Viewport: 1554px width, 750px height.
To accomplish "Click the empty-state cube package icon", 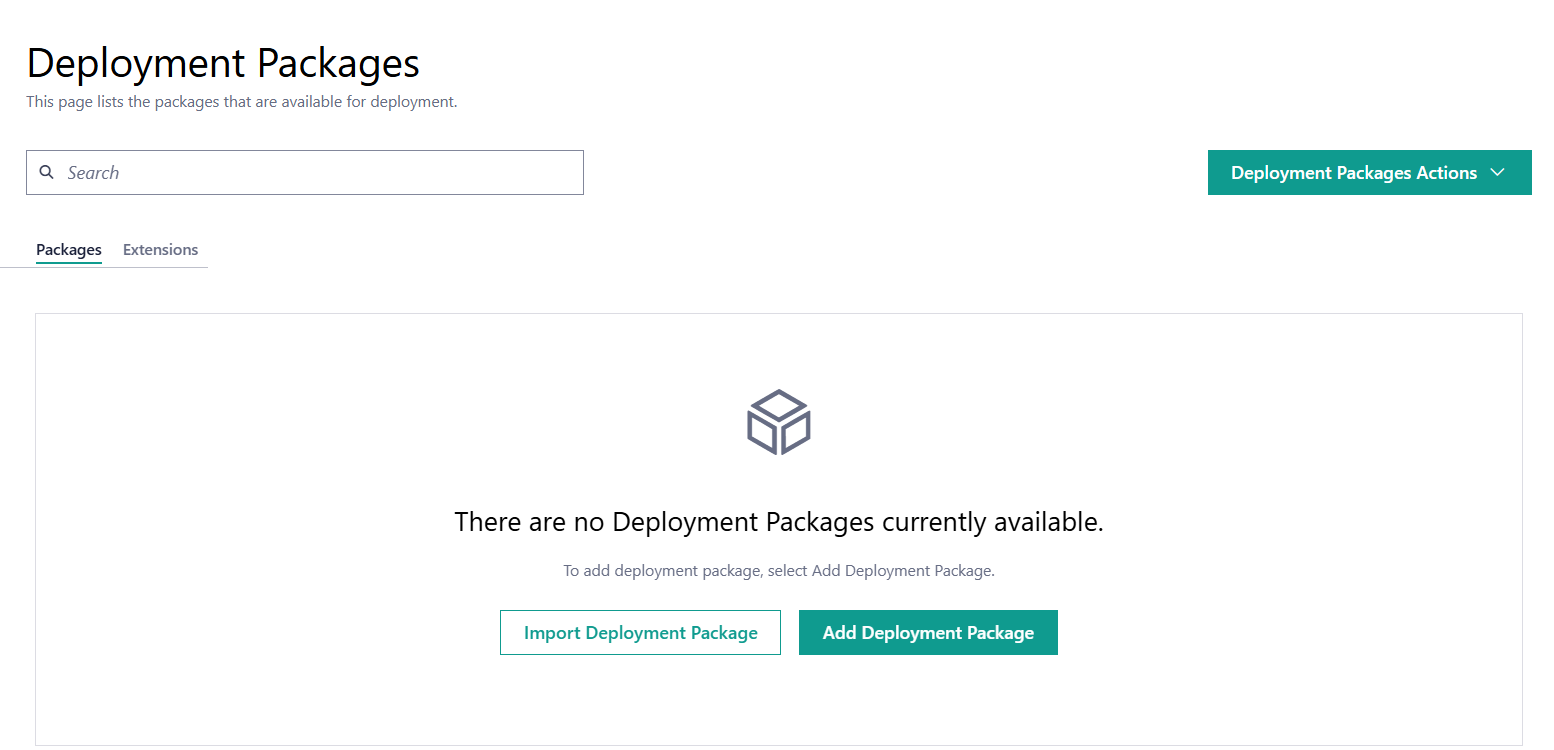I will pyautogui.click(x=778, y=422).
